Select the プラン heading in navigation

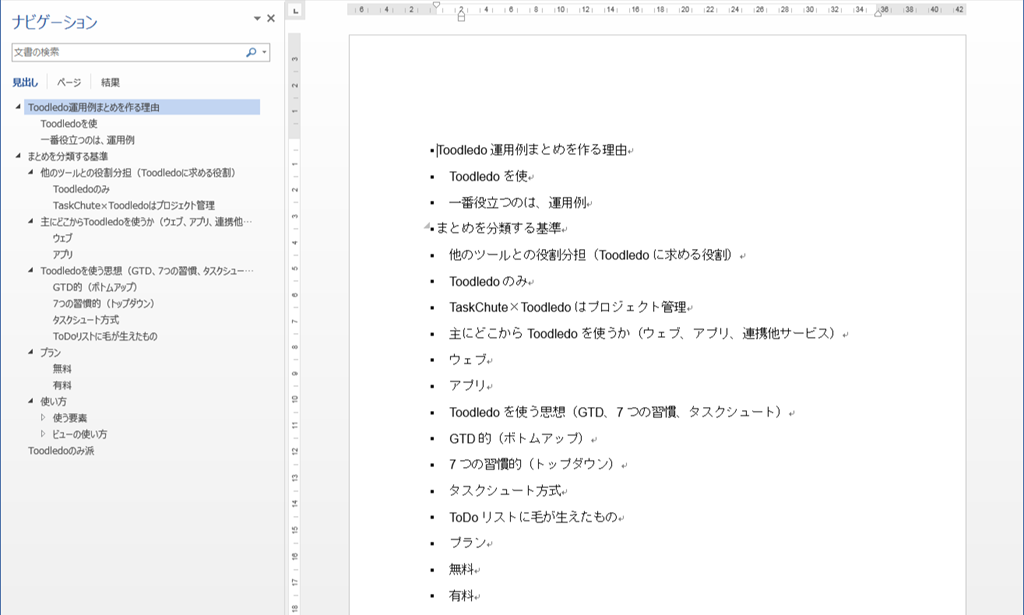coord(50,352)
